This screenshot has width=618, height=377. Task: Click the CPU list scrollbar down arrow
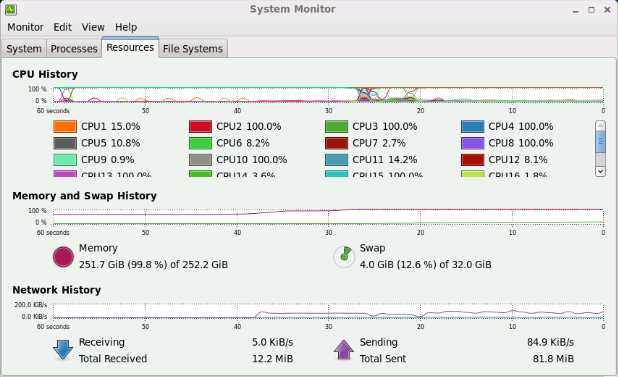(600, 171)
